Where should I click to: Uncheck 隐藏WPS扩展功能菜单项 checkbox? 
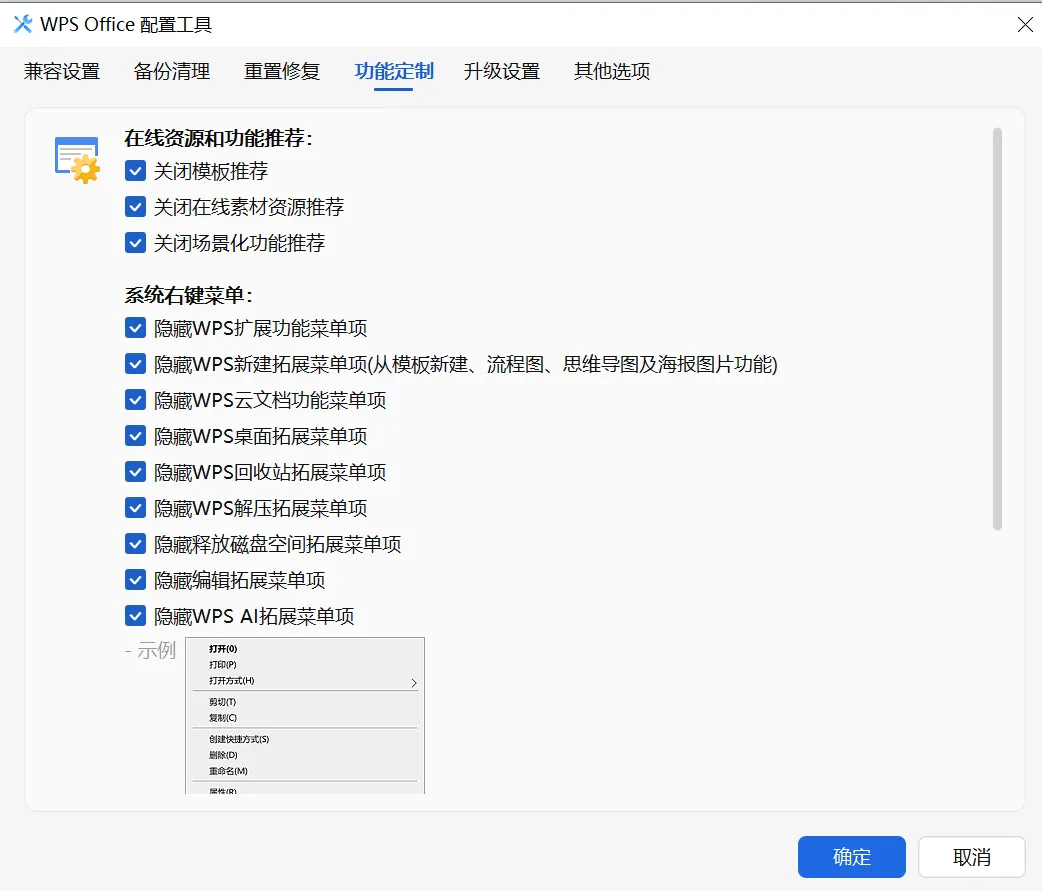pos(136,328)
